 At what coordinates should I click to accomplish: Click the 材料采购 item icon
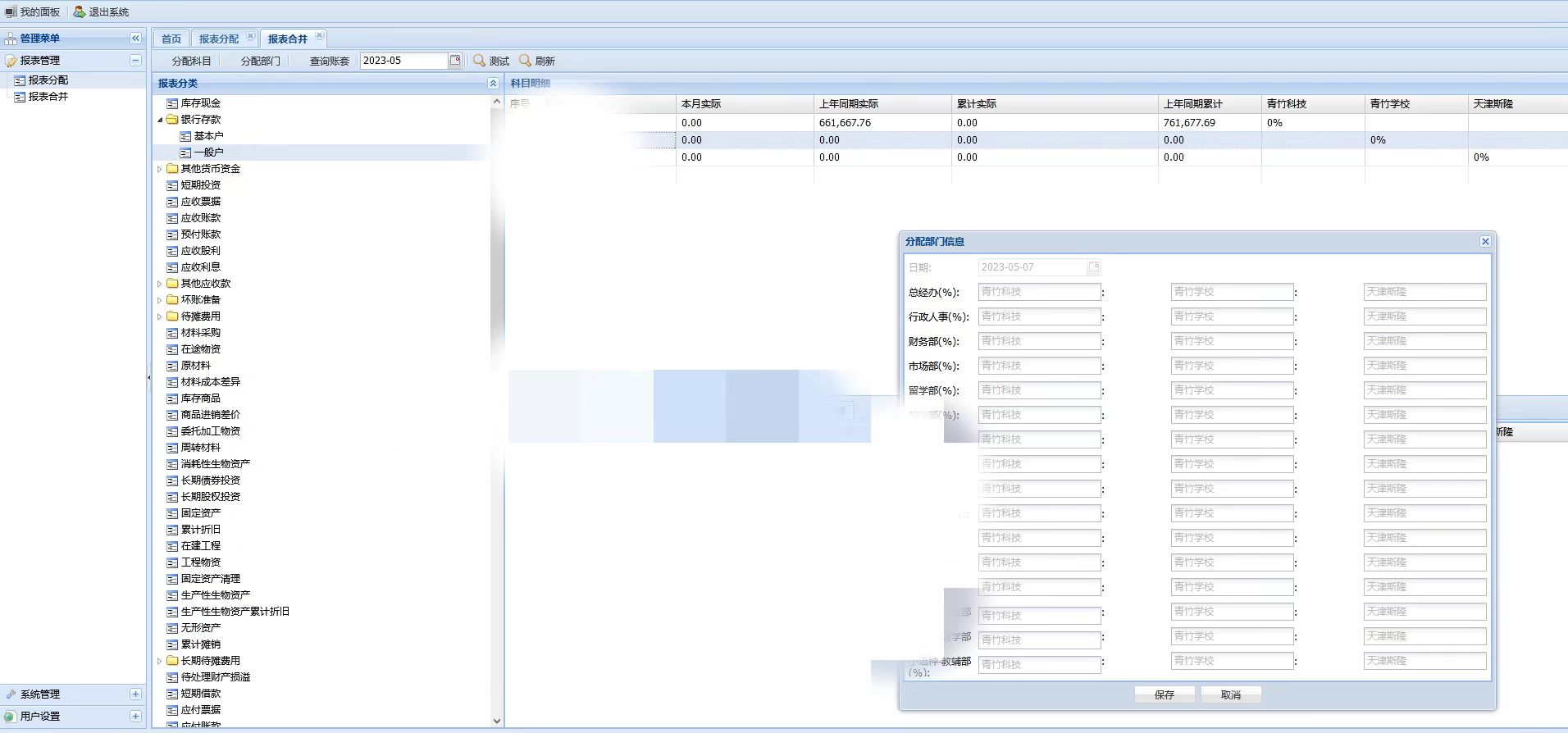172,333
